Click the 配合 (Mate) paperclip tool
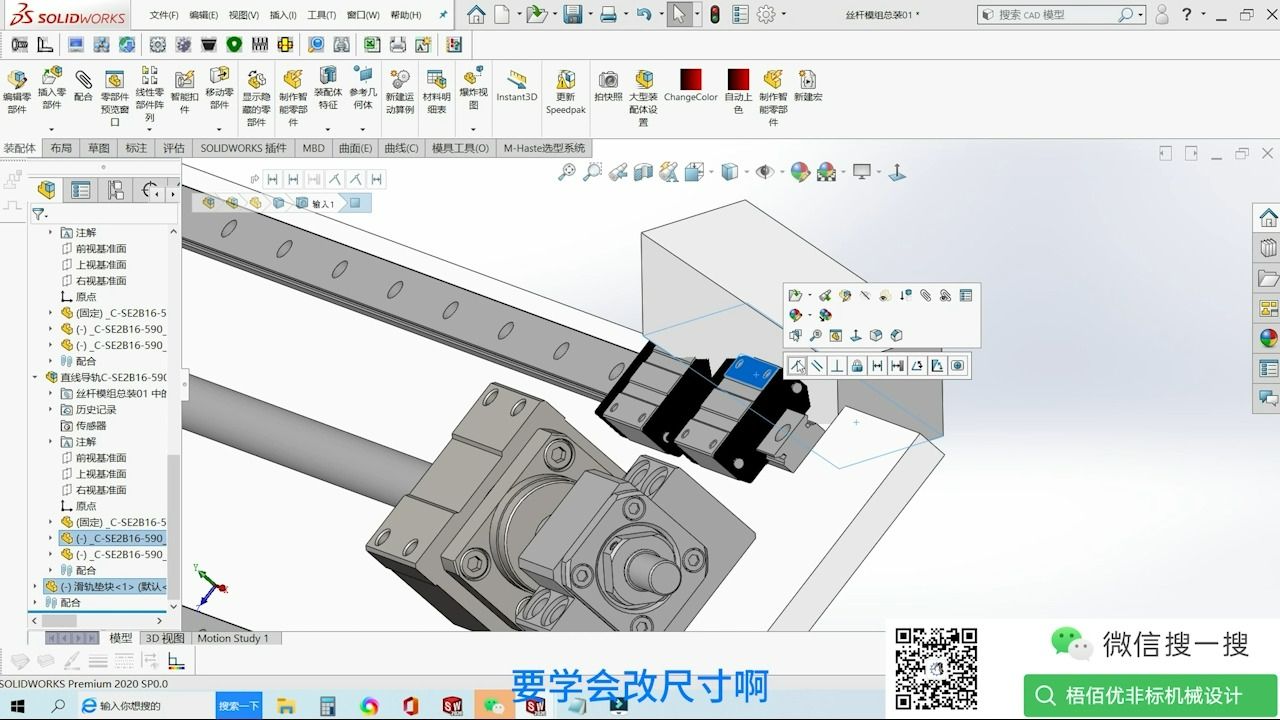This screenshot has height=720, width=1280. [83, 86]
